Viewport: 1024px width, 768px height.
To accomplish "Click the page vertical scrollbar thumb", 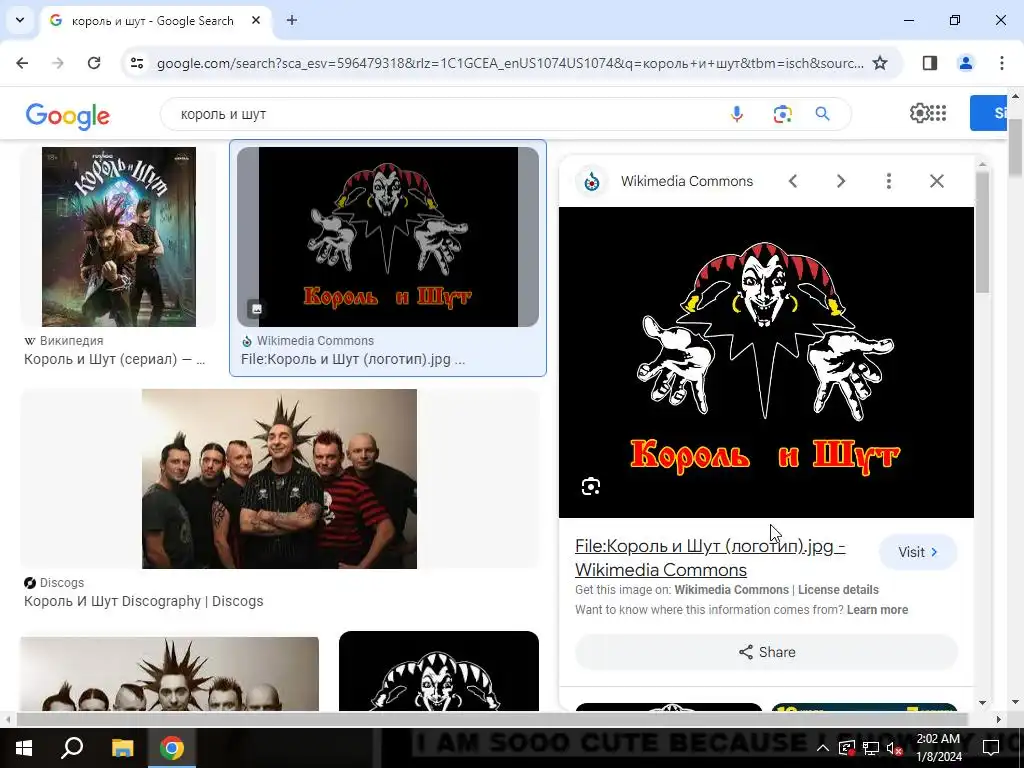I will click(1016, 147).
